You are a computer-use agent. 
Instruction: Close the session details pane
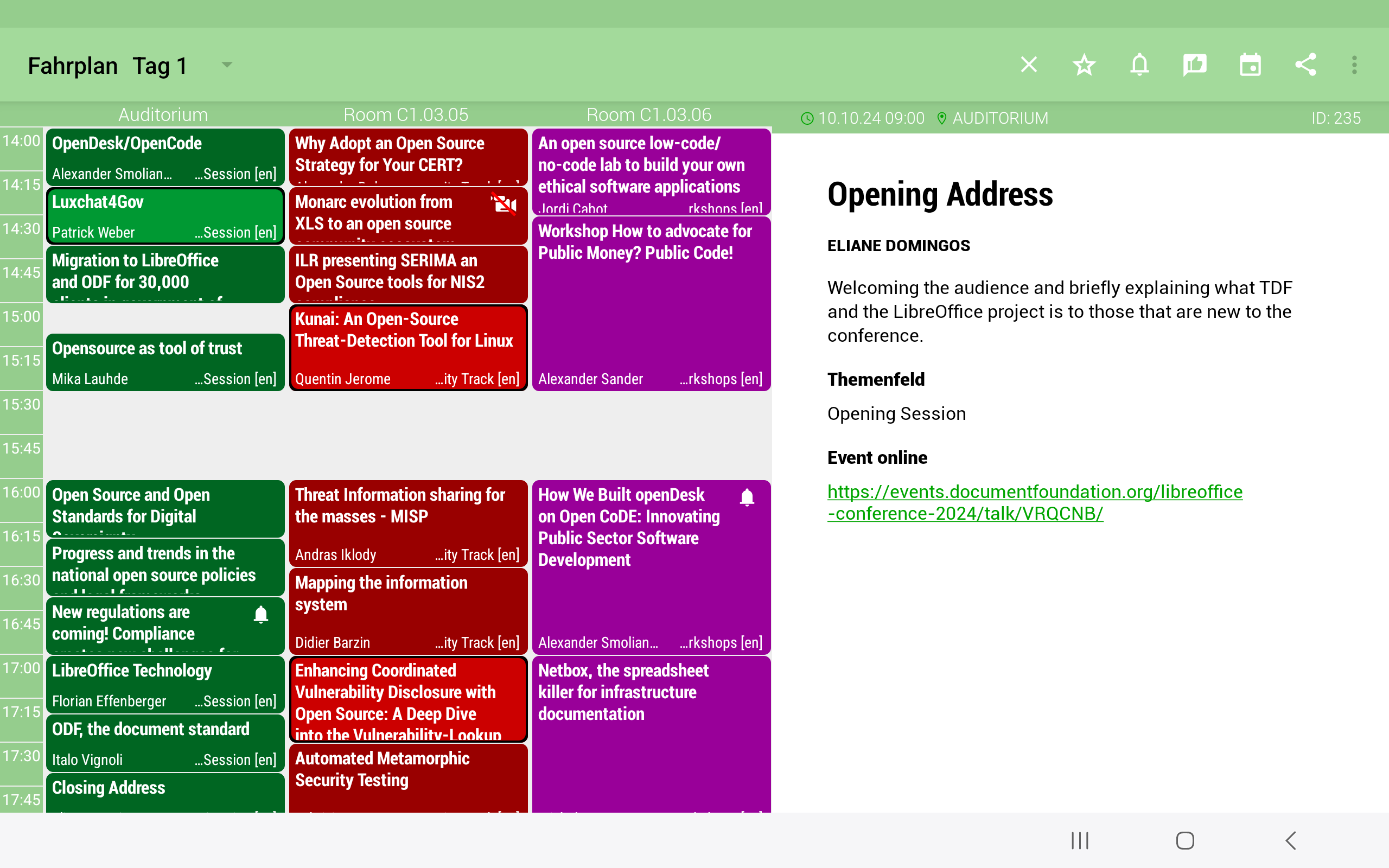tap(1029, 65)
